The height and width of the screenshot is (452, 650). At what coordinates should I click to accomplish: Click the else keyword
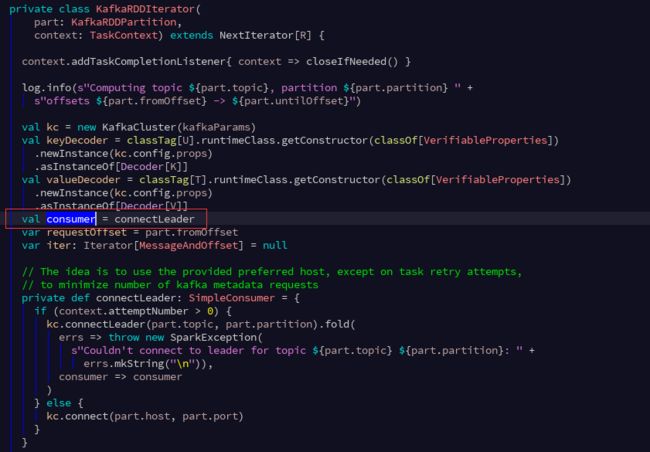click(59, 403)
